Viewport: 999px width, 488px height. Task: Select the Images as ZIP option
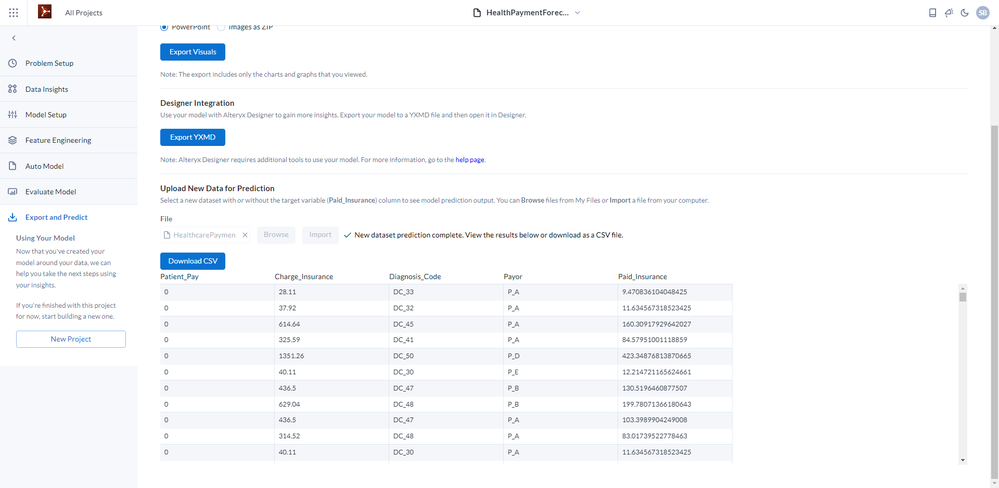[221, 27]
